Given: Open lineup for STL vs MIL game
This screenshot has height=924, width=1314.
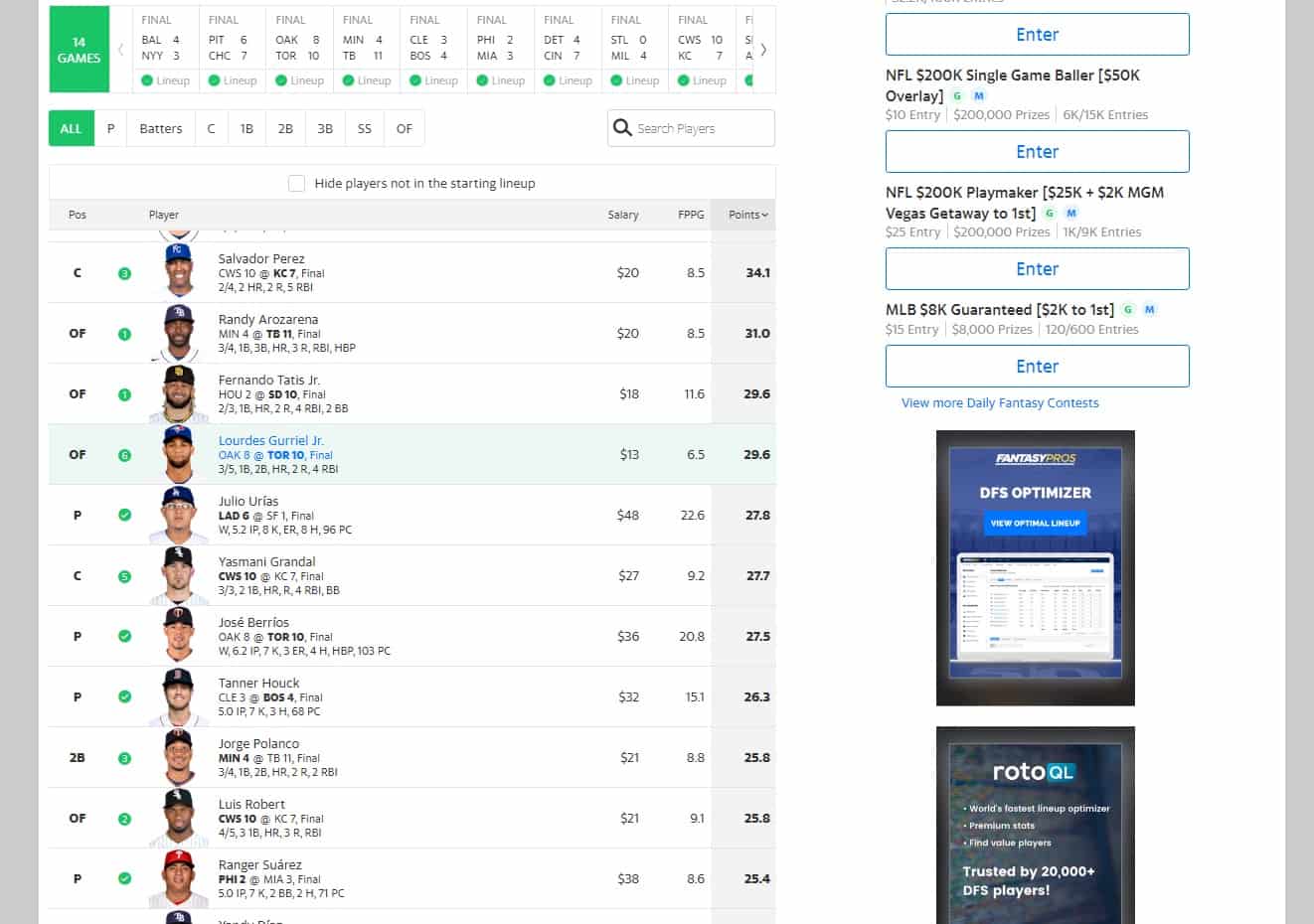Looking at the screenshot, I should [635, 80].
